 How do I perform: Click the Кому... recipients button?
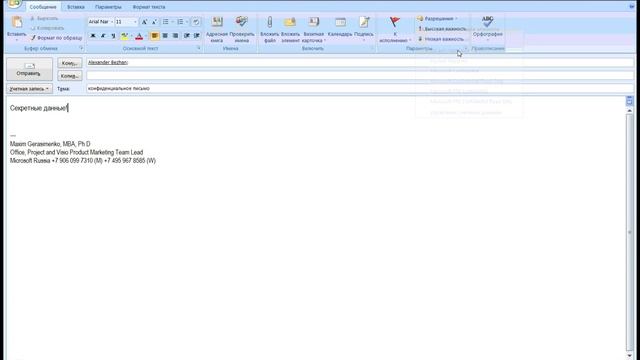(70, 63)
